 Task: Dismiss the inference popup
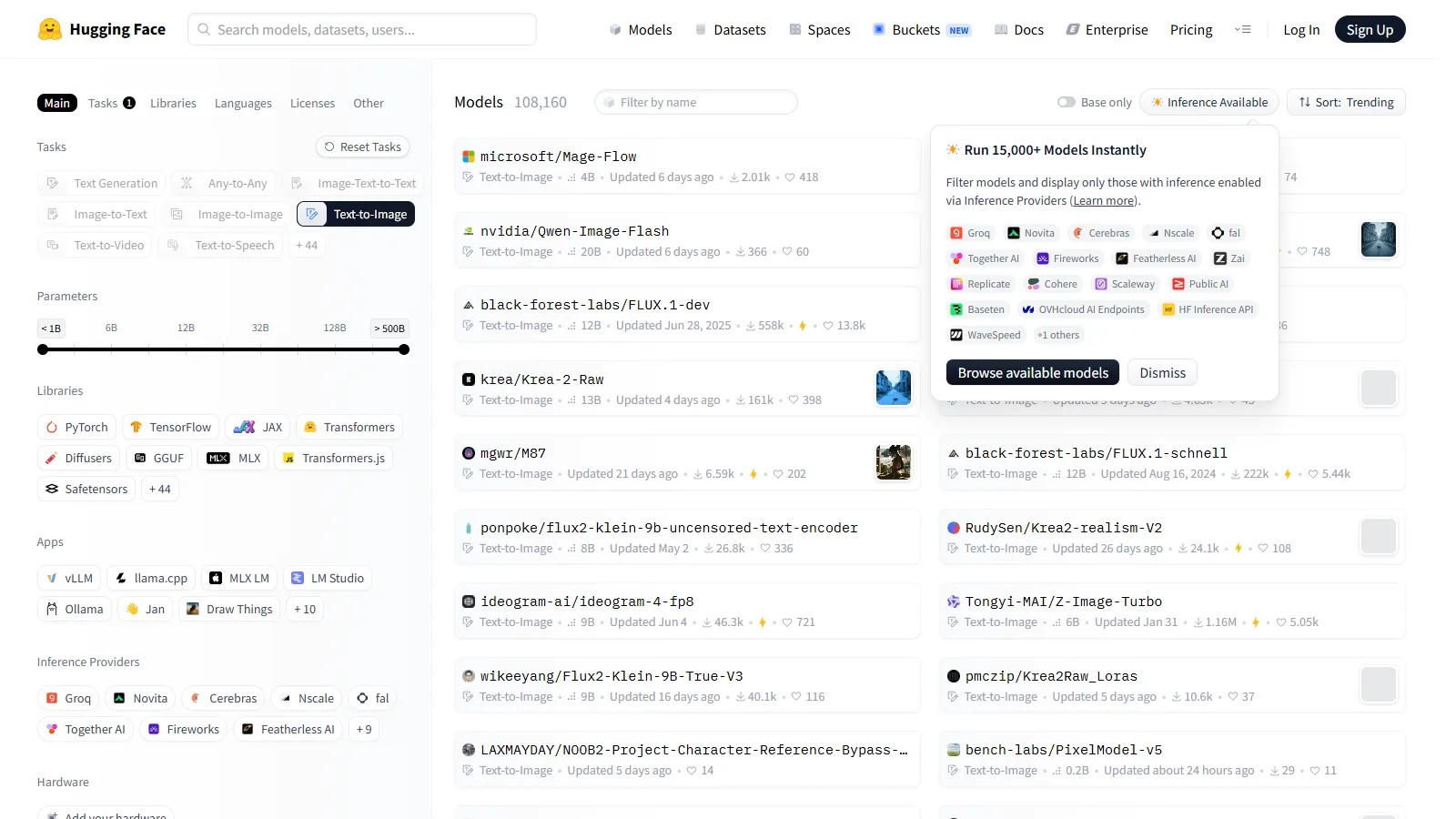(1163, 372)
